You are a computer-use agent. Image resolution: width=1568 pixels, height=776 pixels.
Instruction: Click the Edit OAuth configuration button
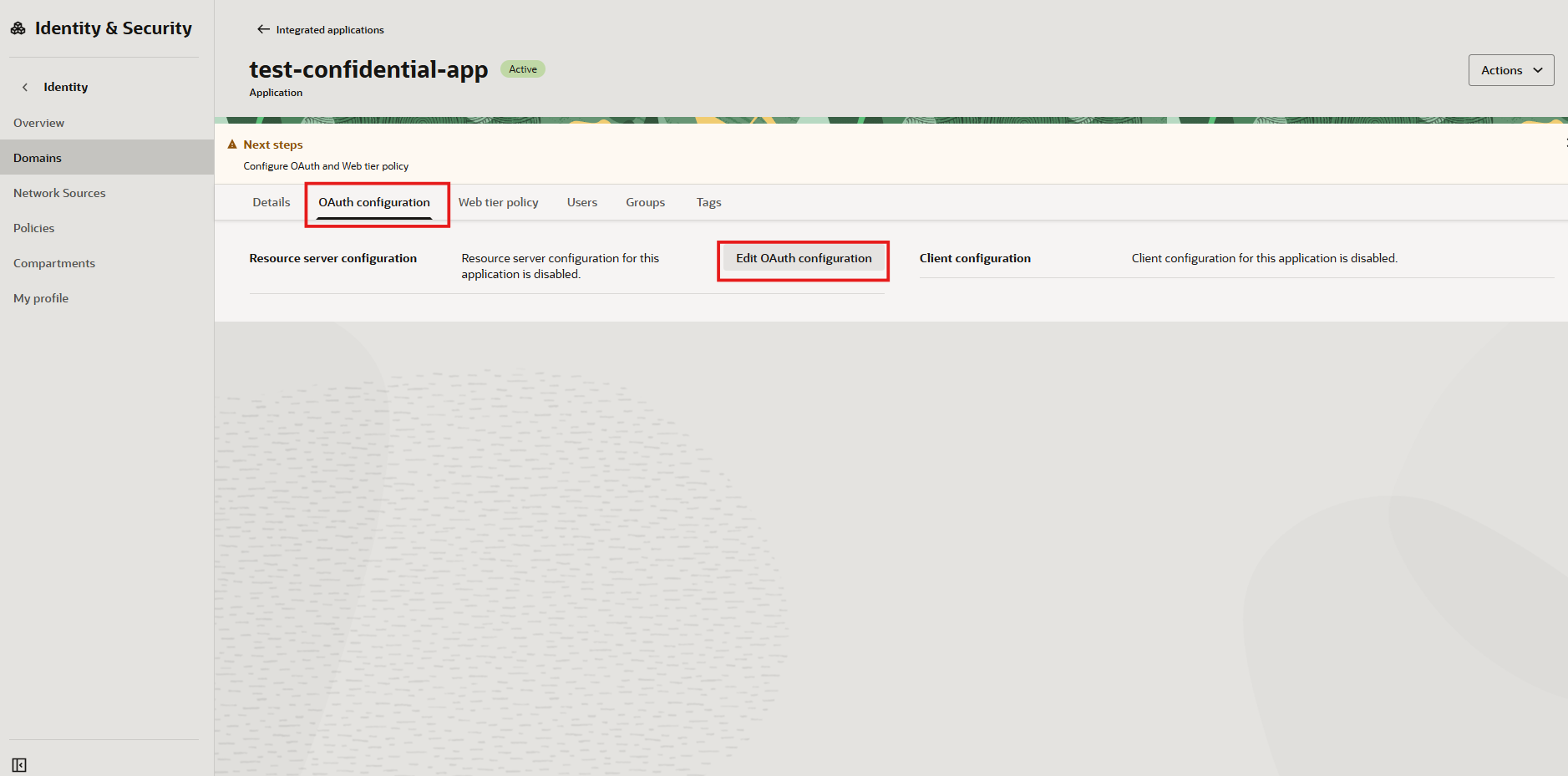tap(804, 258)
